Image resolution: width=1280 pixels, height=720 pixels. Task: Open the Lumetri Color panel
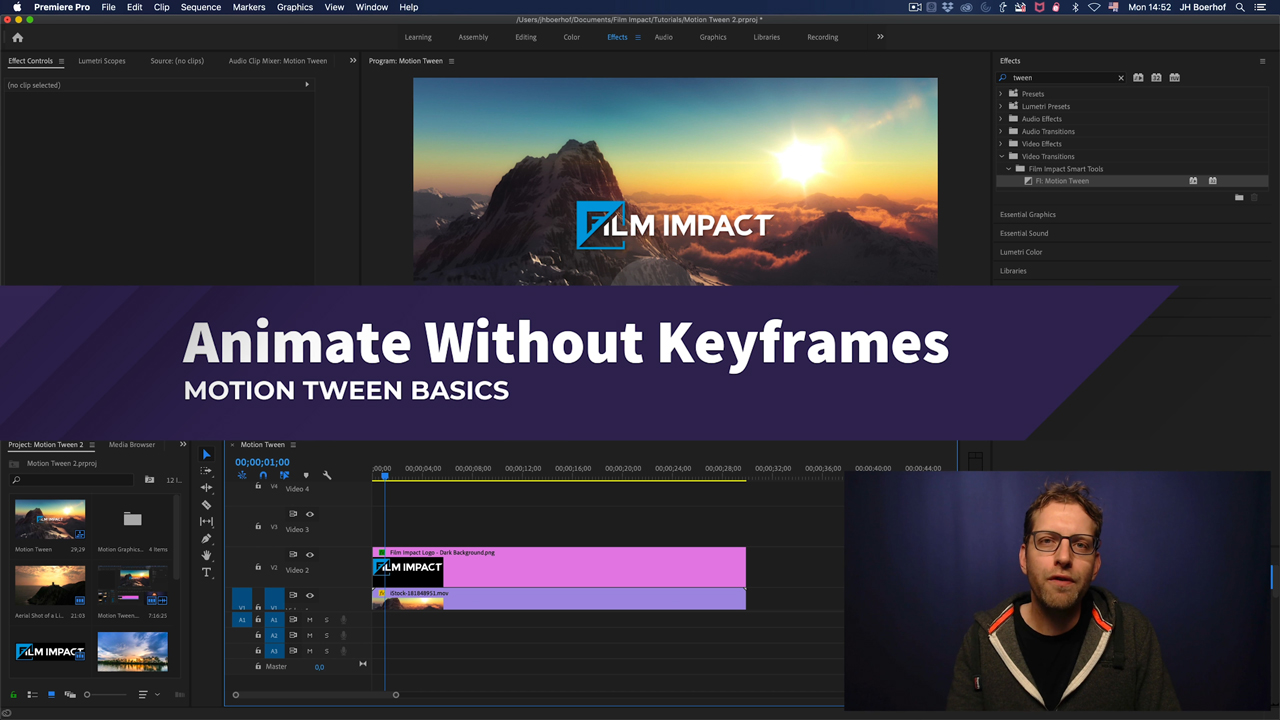(x=1021, y=252)
